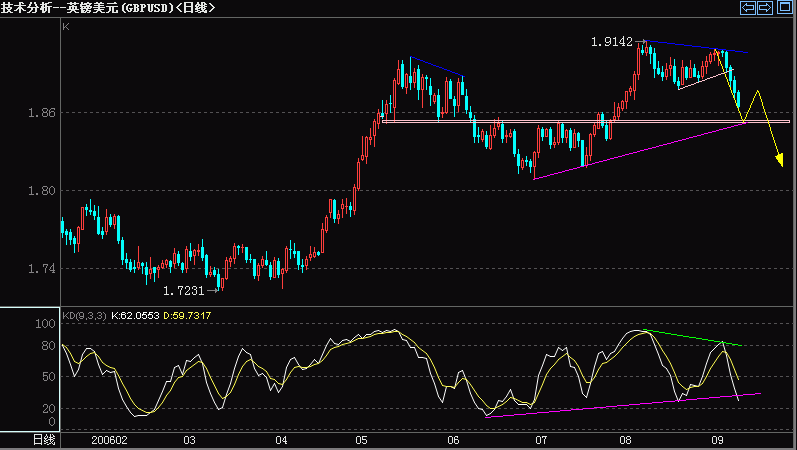Click the 05 month on time axis
The image size is (797, 450).
coord(361,440)
